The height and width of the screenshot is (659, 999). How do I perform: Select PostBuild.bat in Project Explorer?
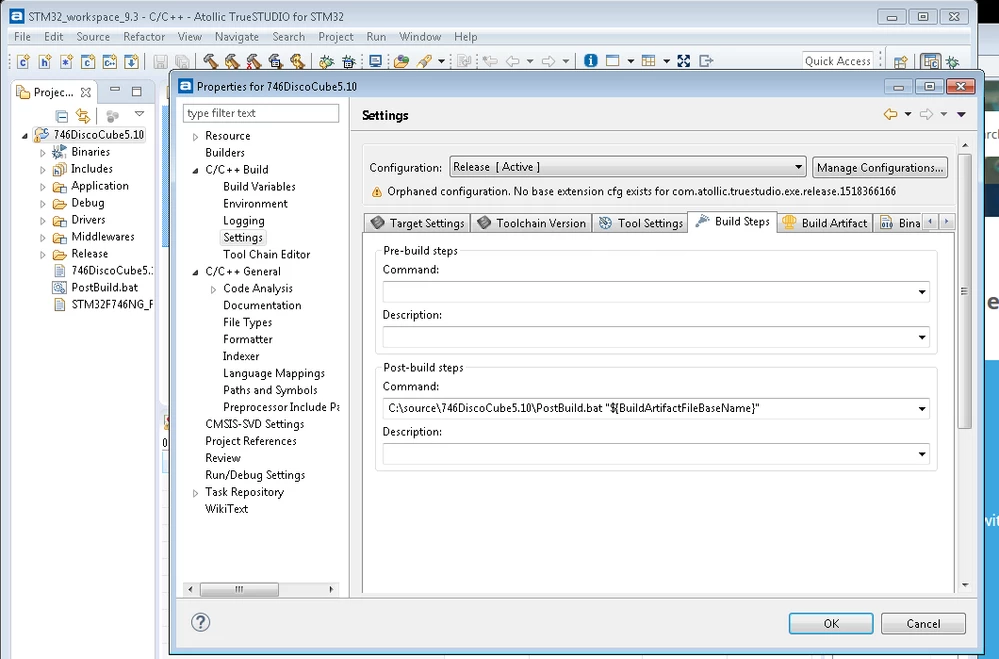click(x=104, y=287)
